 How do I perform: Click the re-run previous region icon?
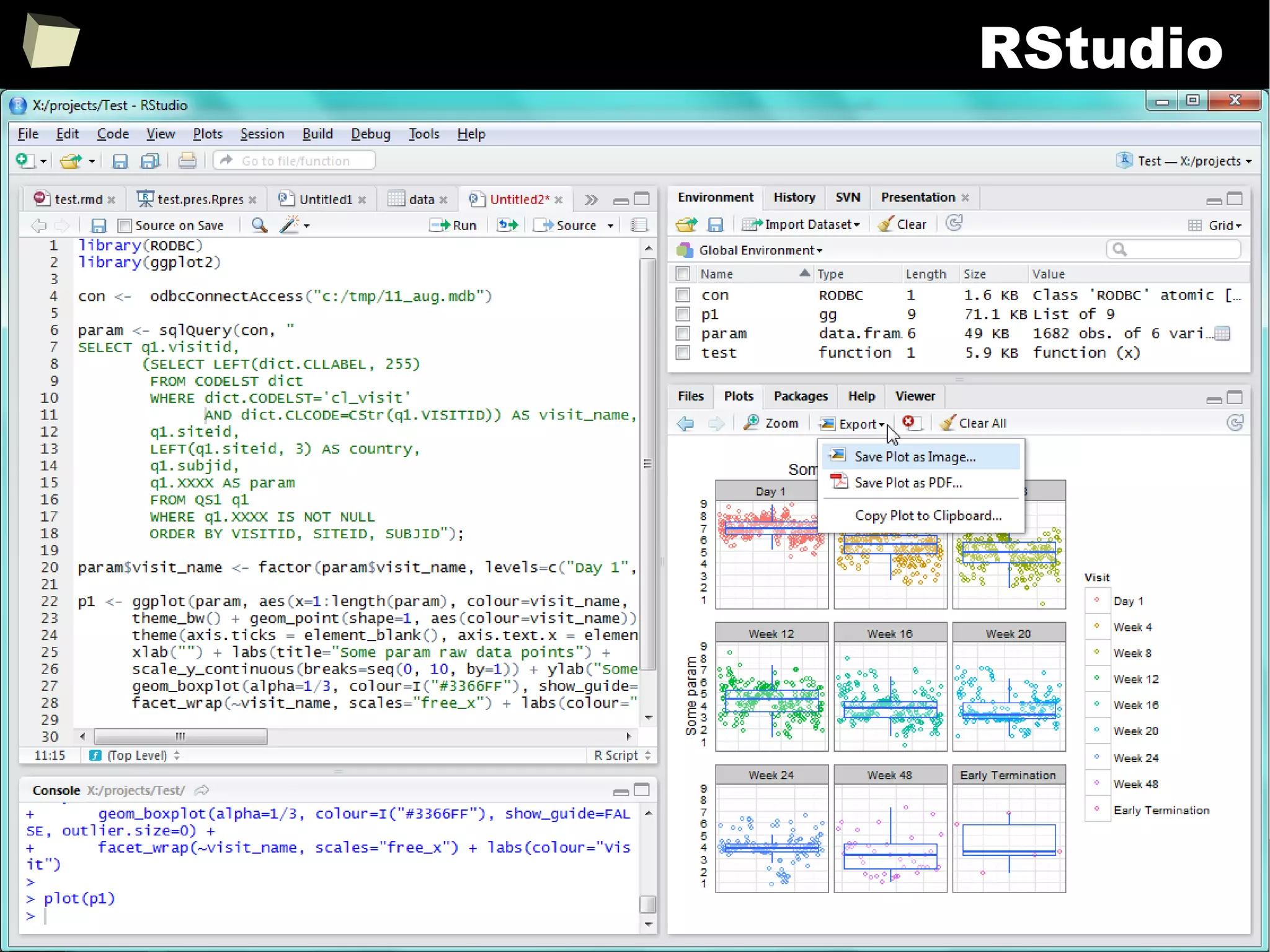click(507, 225)
